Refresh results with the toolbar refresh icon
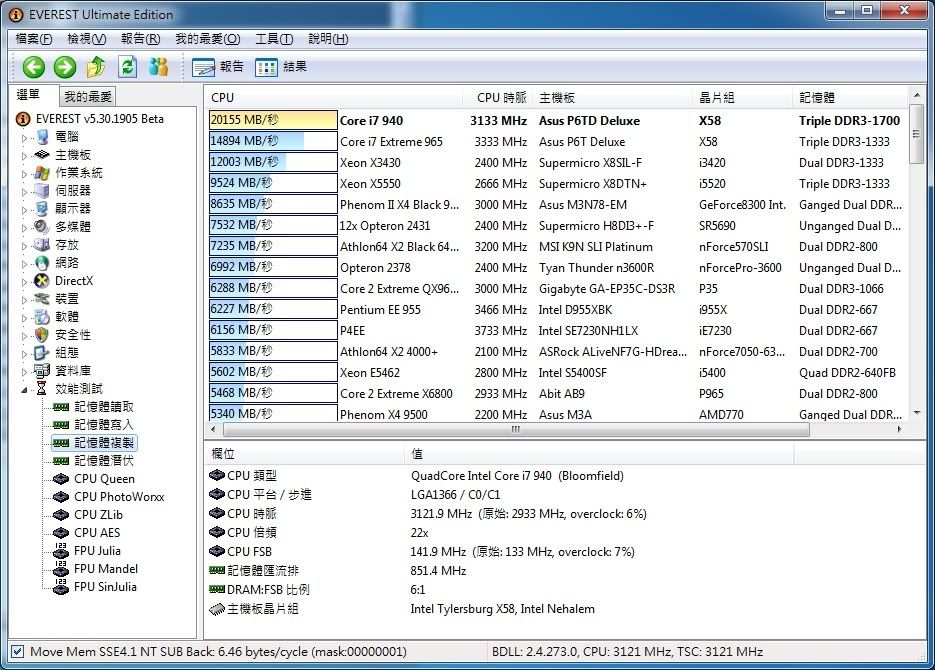The image size is (935, 670). 127,67
